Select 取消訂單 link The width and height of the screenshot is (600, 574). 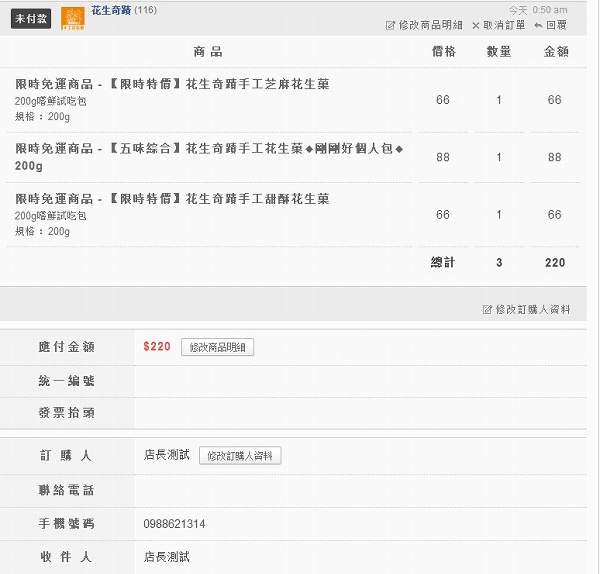(x=504, y=25)
